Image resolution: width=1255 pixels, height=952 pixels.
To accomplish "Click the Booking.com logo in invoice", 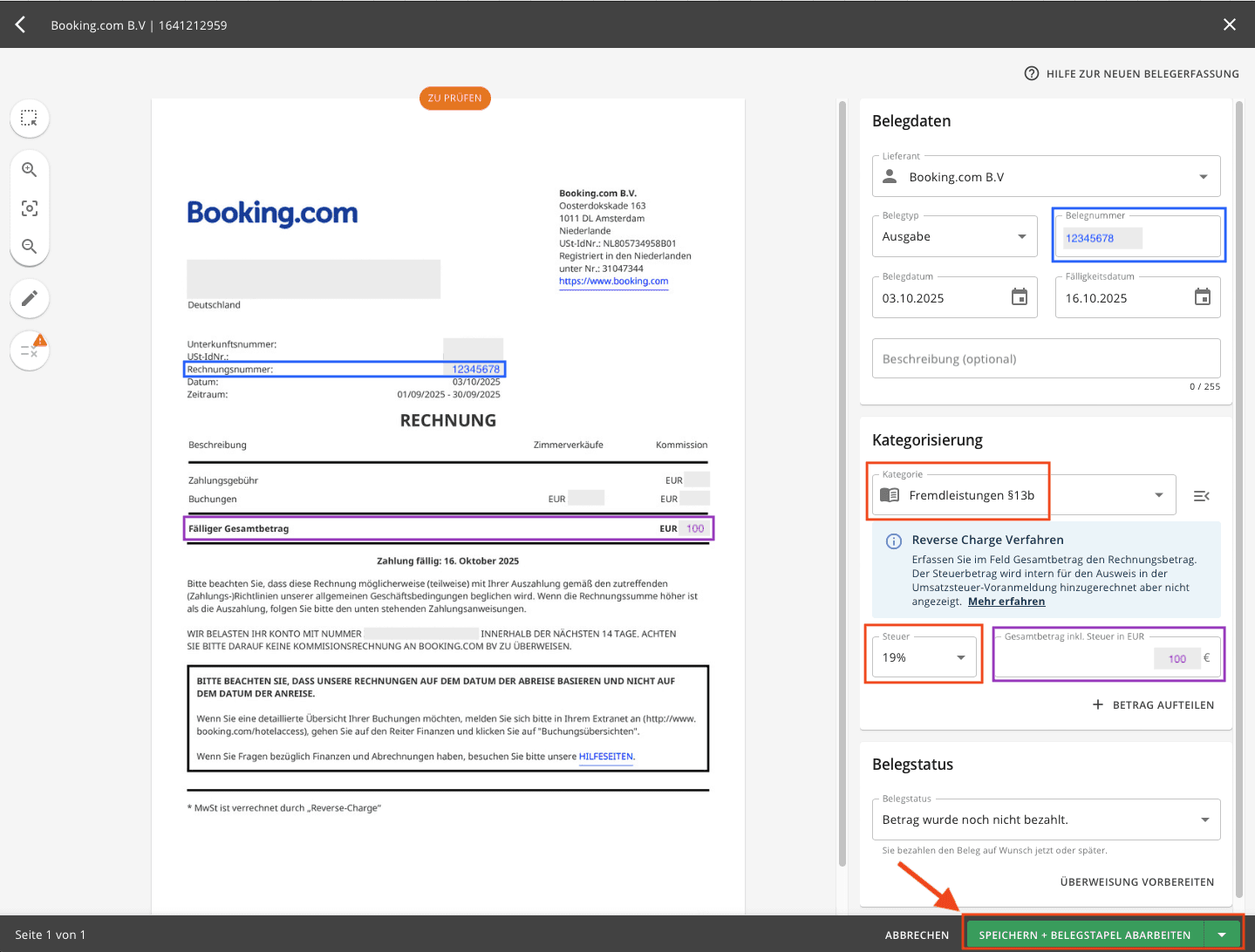I will [272, 213].
